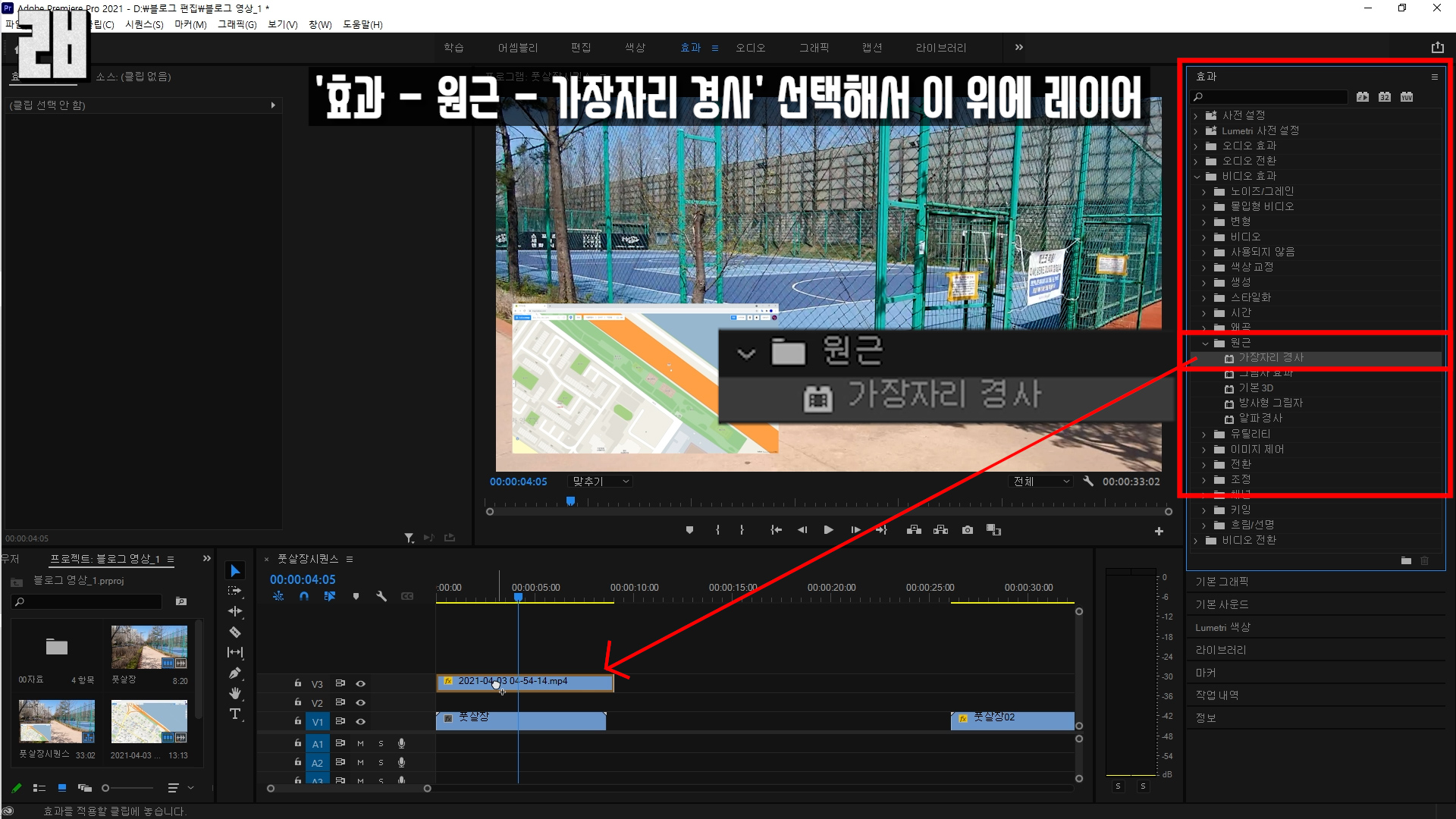Image resolution: width=1456 pixels, height=819 pixels.
Task: Select the Type tool
Action: (235, 714)
